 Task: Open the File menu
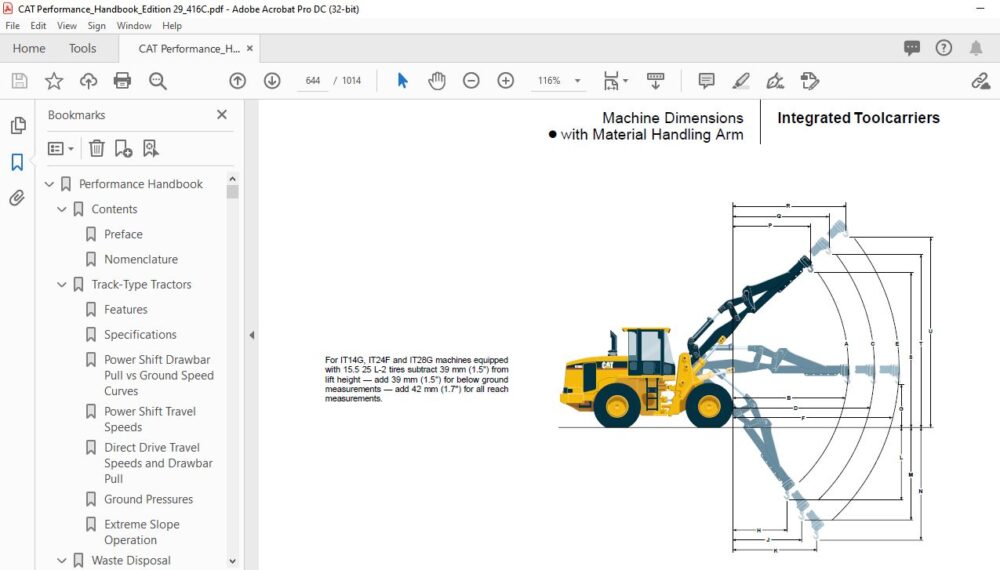[x=12, y=26]
